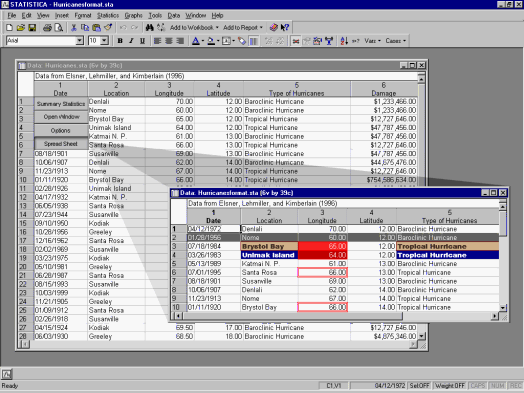Click the Summary Statistics button
The height and width of the screenshot is (393, 524).
[x=61, y=104]
